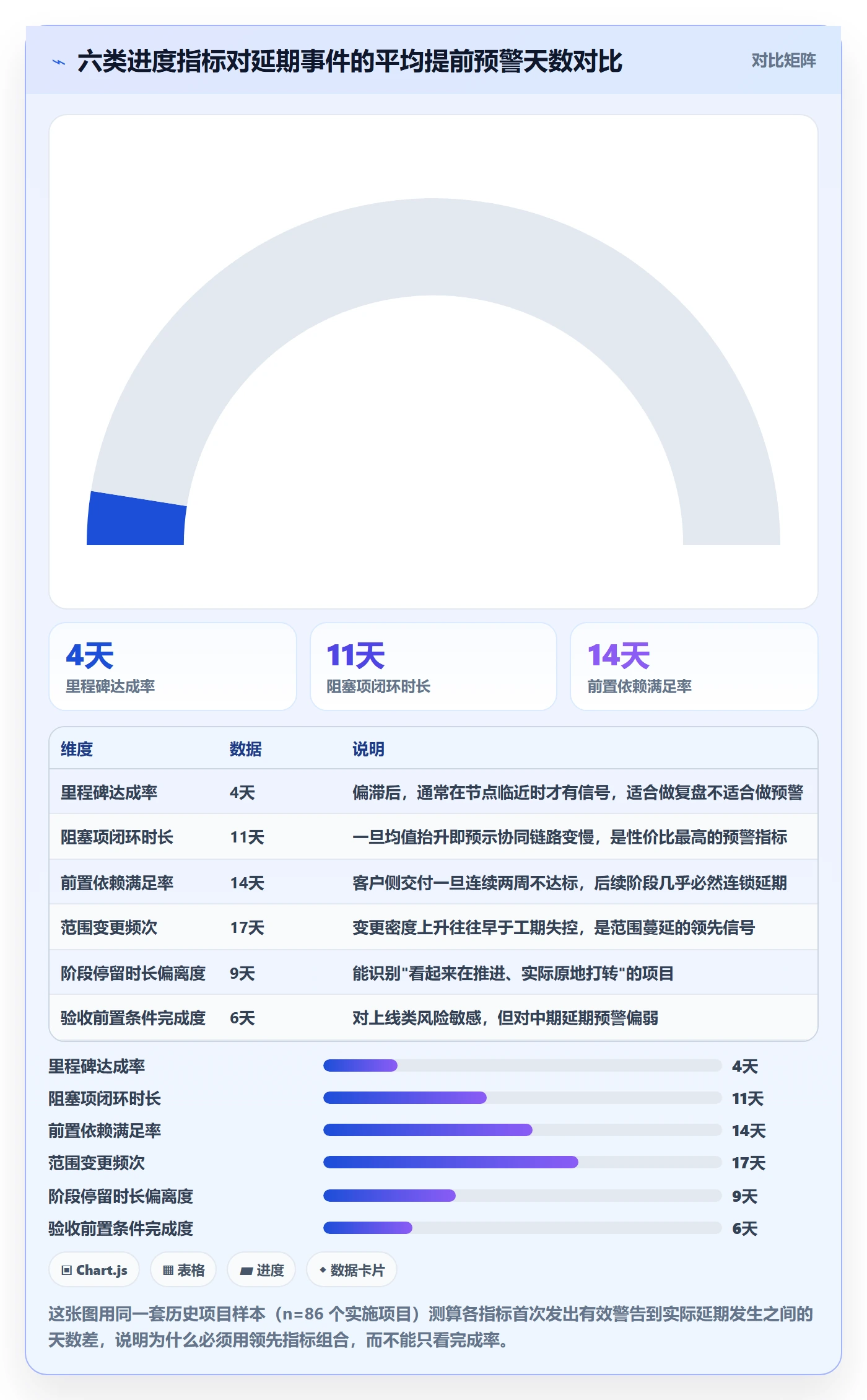Click the 范围变更频次 progress bar

coord(523,1162)
